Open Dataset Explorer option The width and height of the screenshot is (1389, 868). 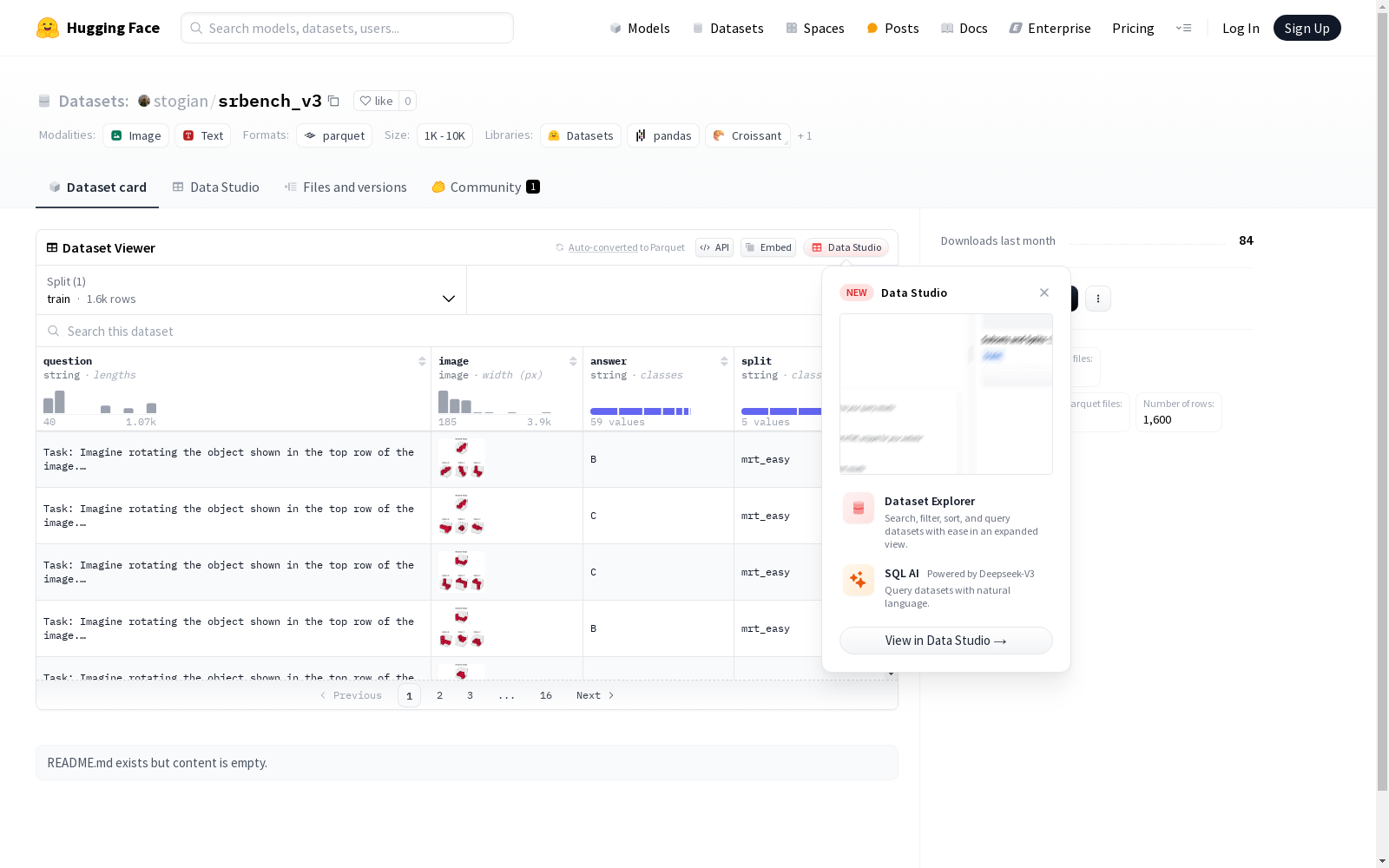click(946, 521)
